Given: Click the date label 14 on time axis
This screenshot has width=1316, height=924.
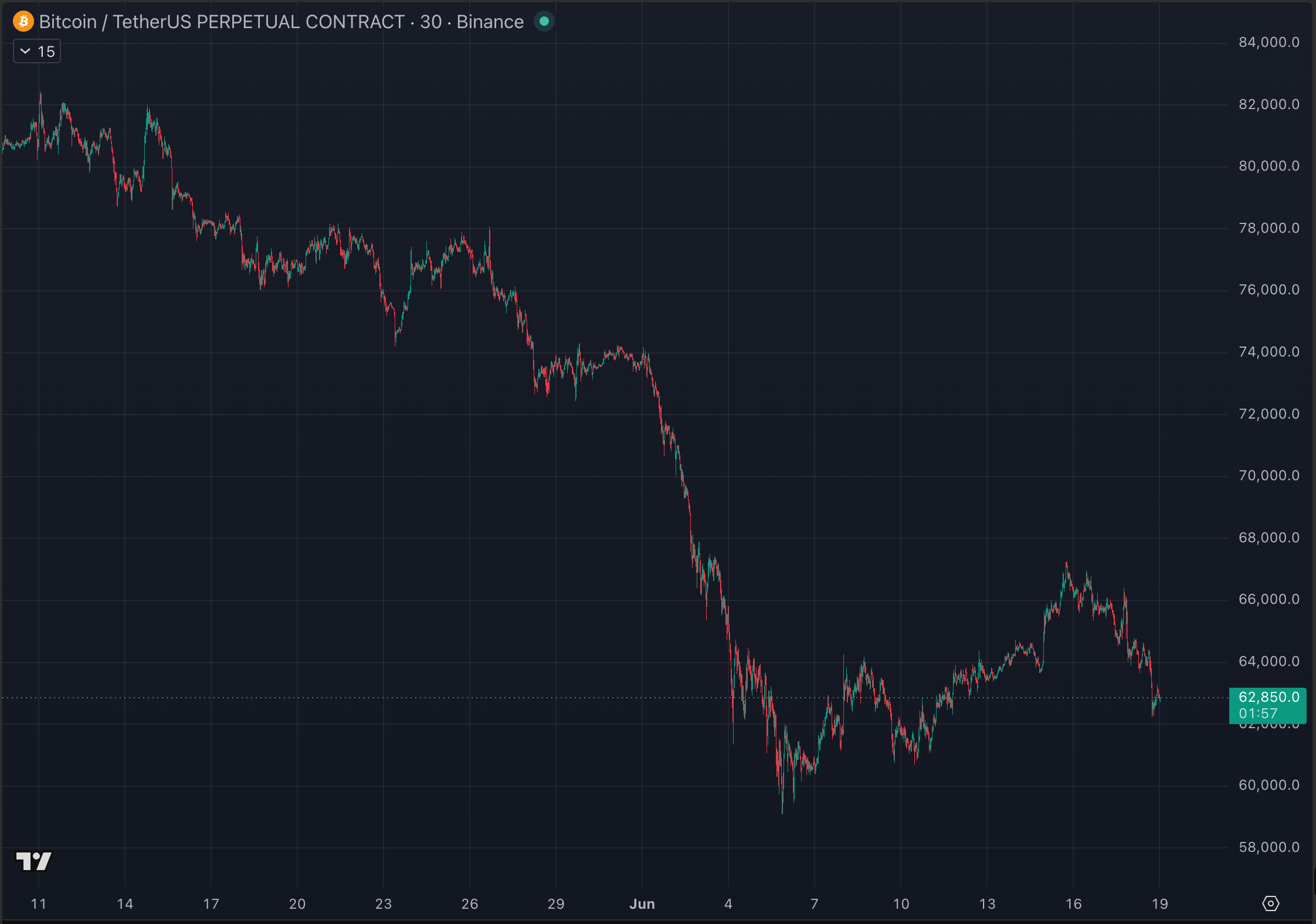Looking at the screenshot, I should [125, 904].
